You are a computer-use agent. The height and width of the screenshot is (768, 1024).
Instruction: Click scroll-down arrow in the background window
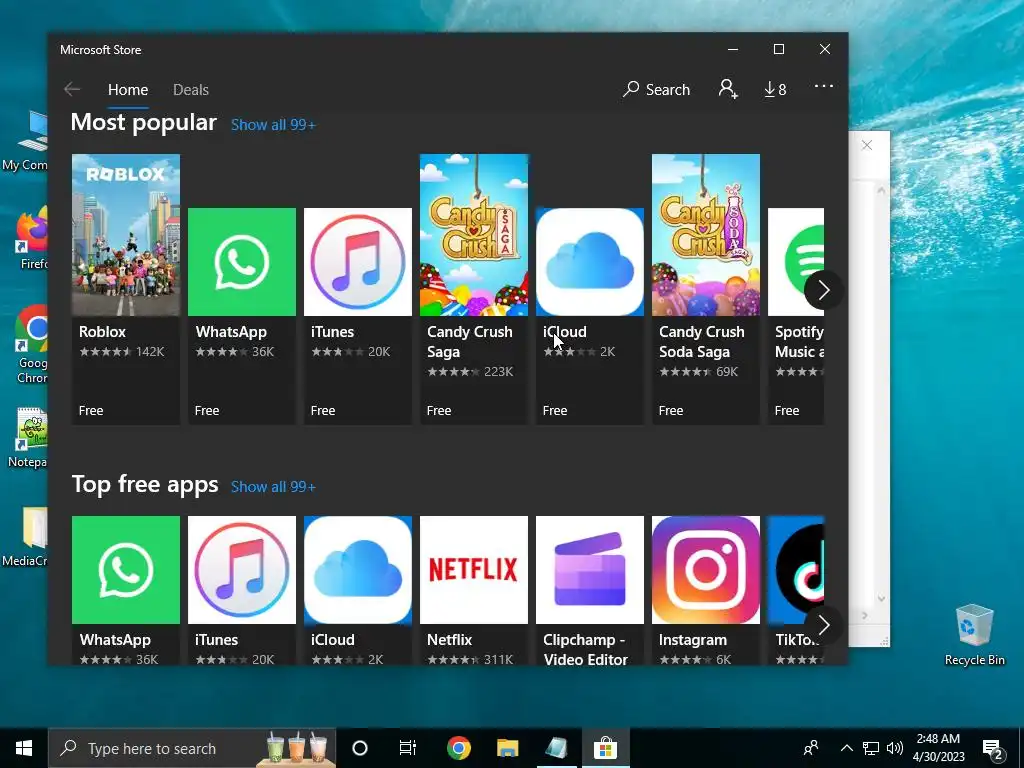coord(882,599)
